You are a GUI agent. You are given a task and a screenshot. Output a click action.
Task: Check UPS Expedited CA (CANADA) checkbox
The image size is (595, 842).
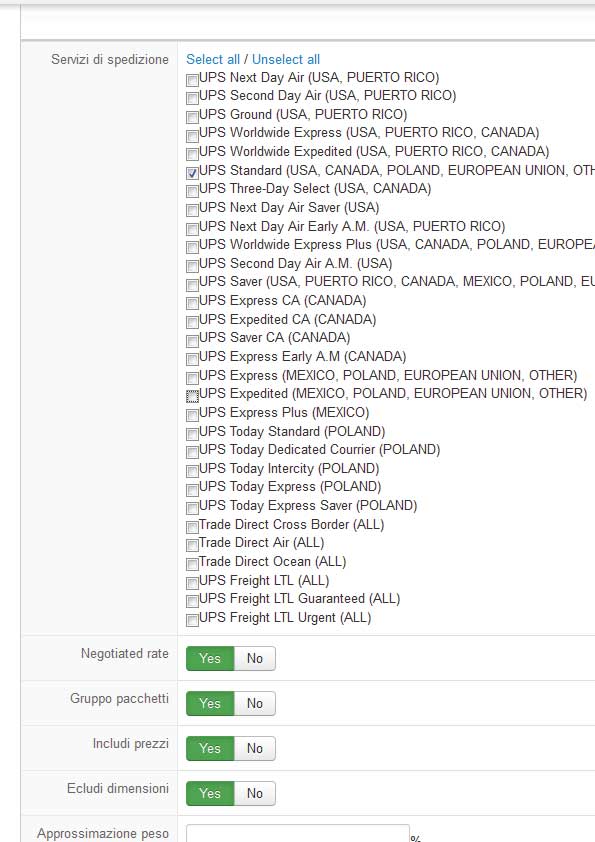pyautogui.click(x=192, y=322)
